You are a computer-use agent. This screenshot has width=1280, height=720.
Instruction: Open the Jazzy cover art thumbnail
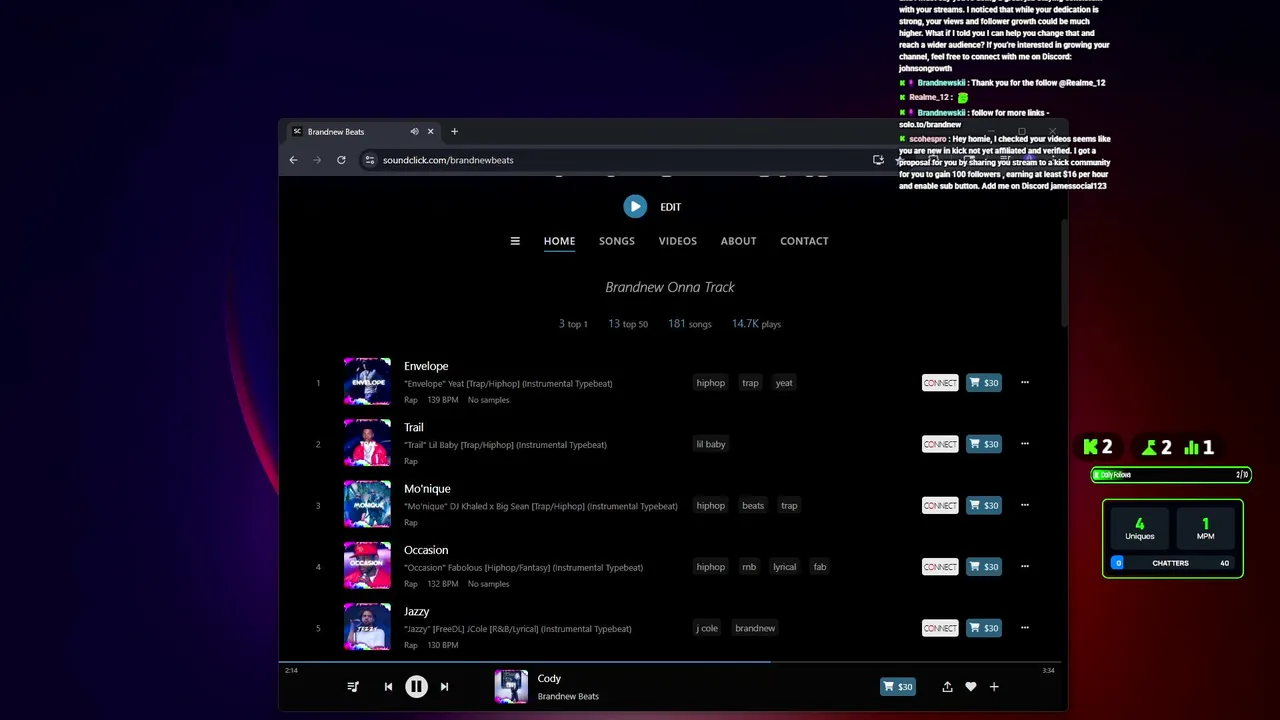pos(367,627)
